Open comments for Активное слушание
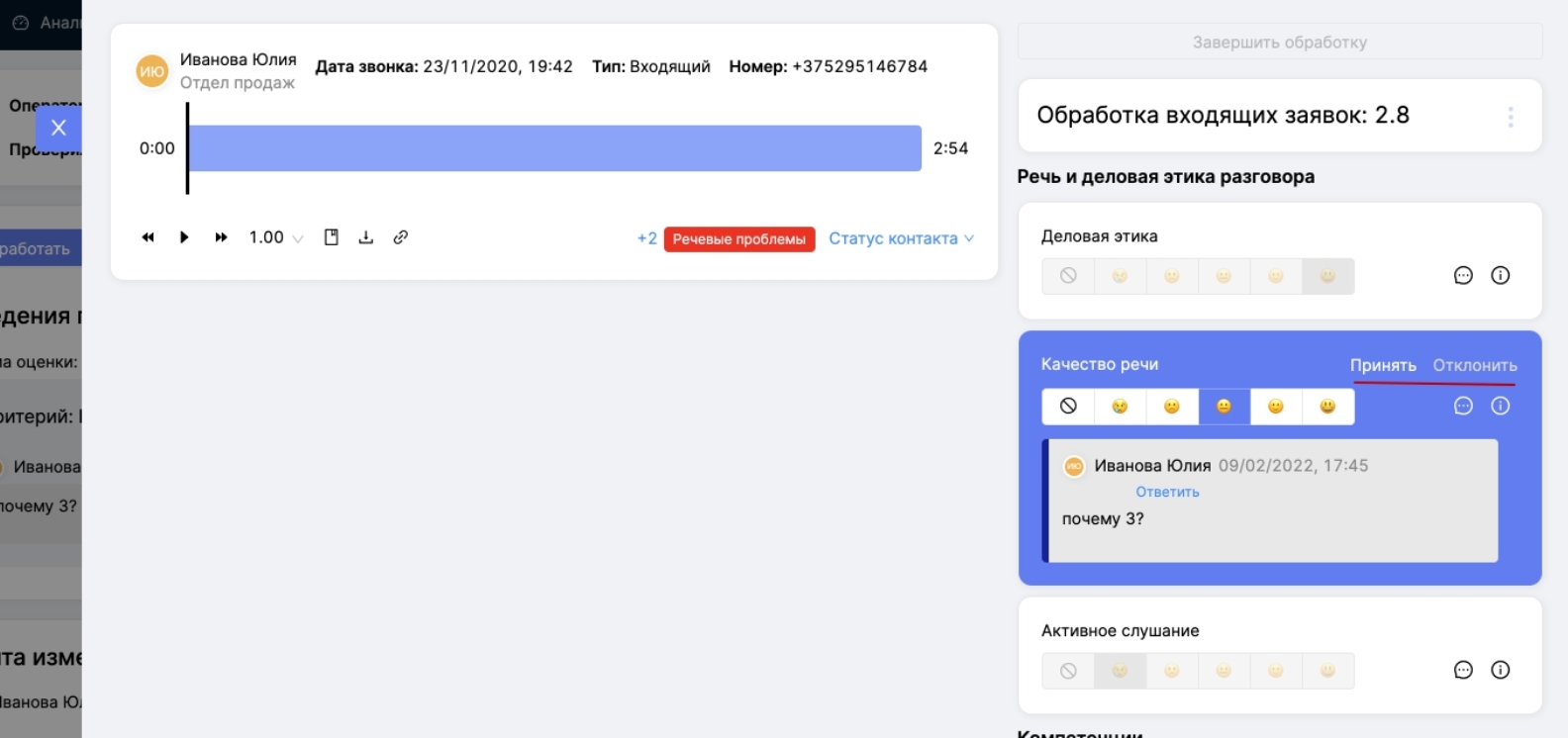The height and width of the screenshot is (738, 1568). [1463, 671]
